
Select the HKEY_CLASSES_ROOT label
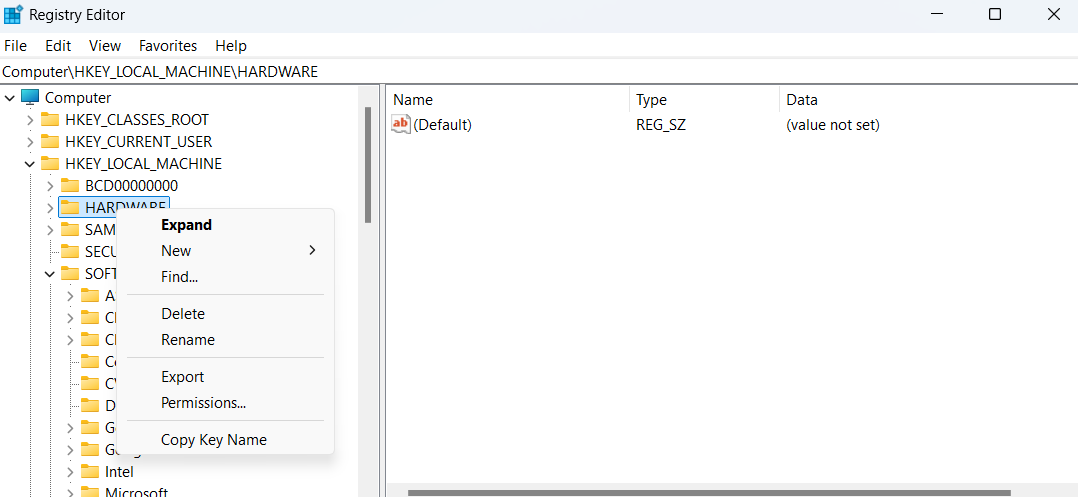pos(137,120)
